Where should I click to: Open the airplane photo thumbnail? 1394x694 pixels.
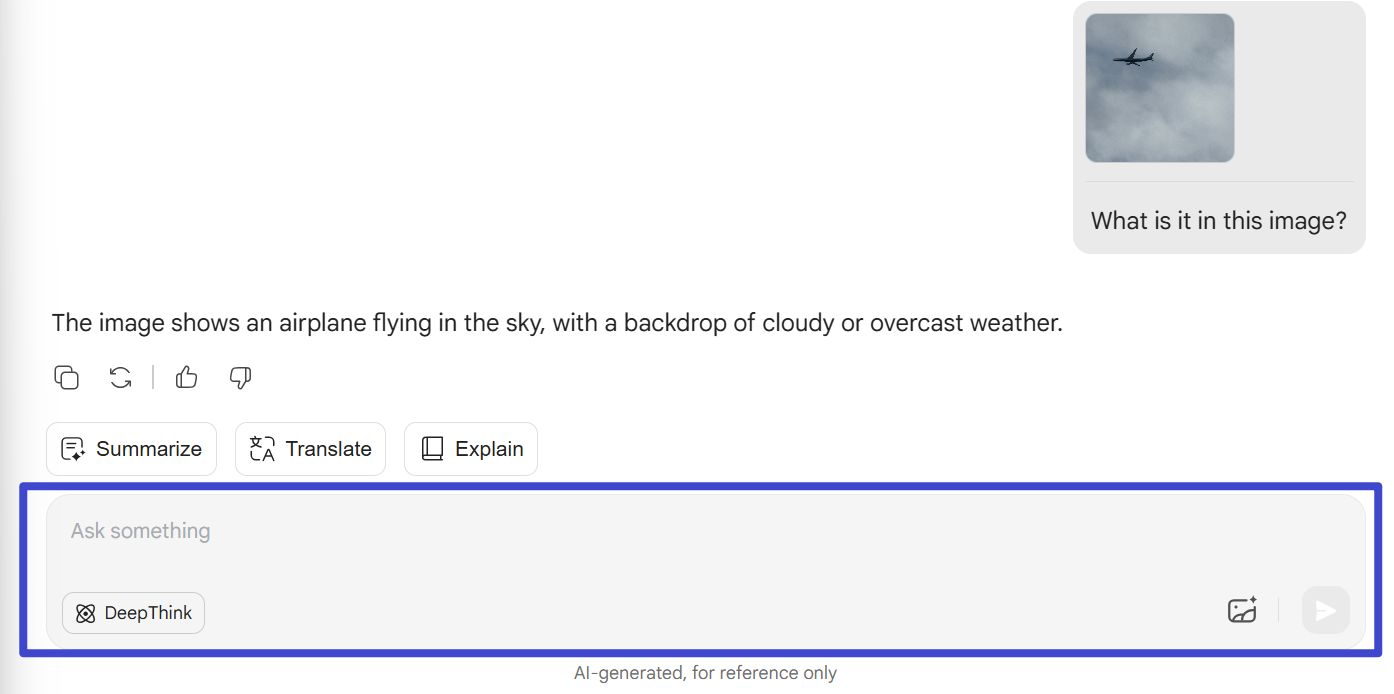pyautogui.click(x=1160, y=88)
